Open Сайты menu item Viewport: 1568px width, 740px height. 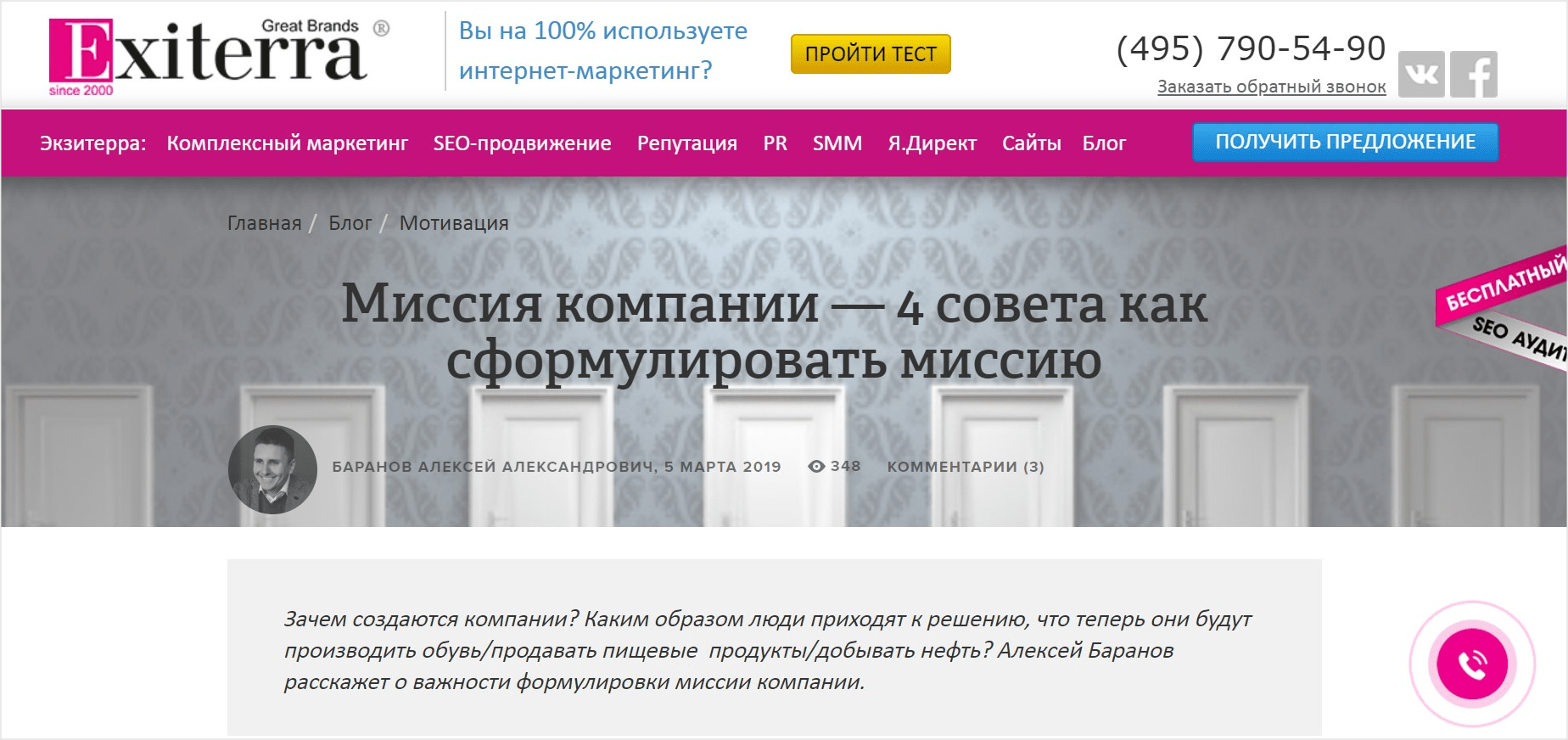pyautogui.click(x=1032, y=143)
